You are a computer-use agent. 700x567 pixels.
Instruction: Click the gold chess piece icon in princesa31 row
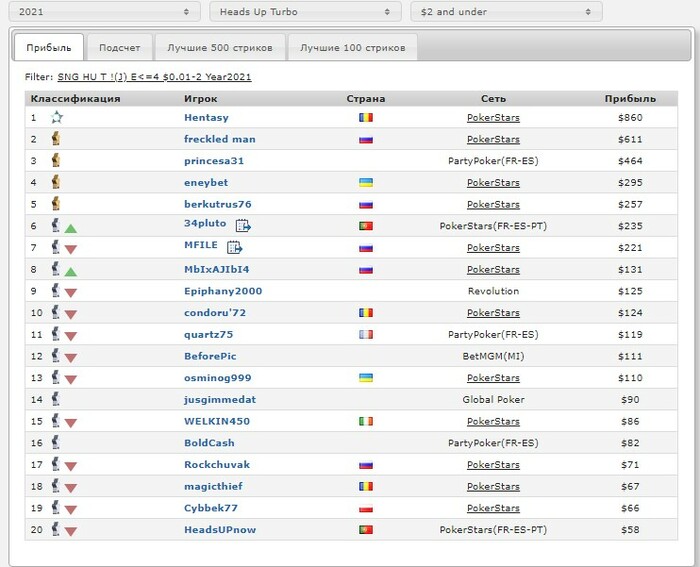point(56,160)
